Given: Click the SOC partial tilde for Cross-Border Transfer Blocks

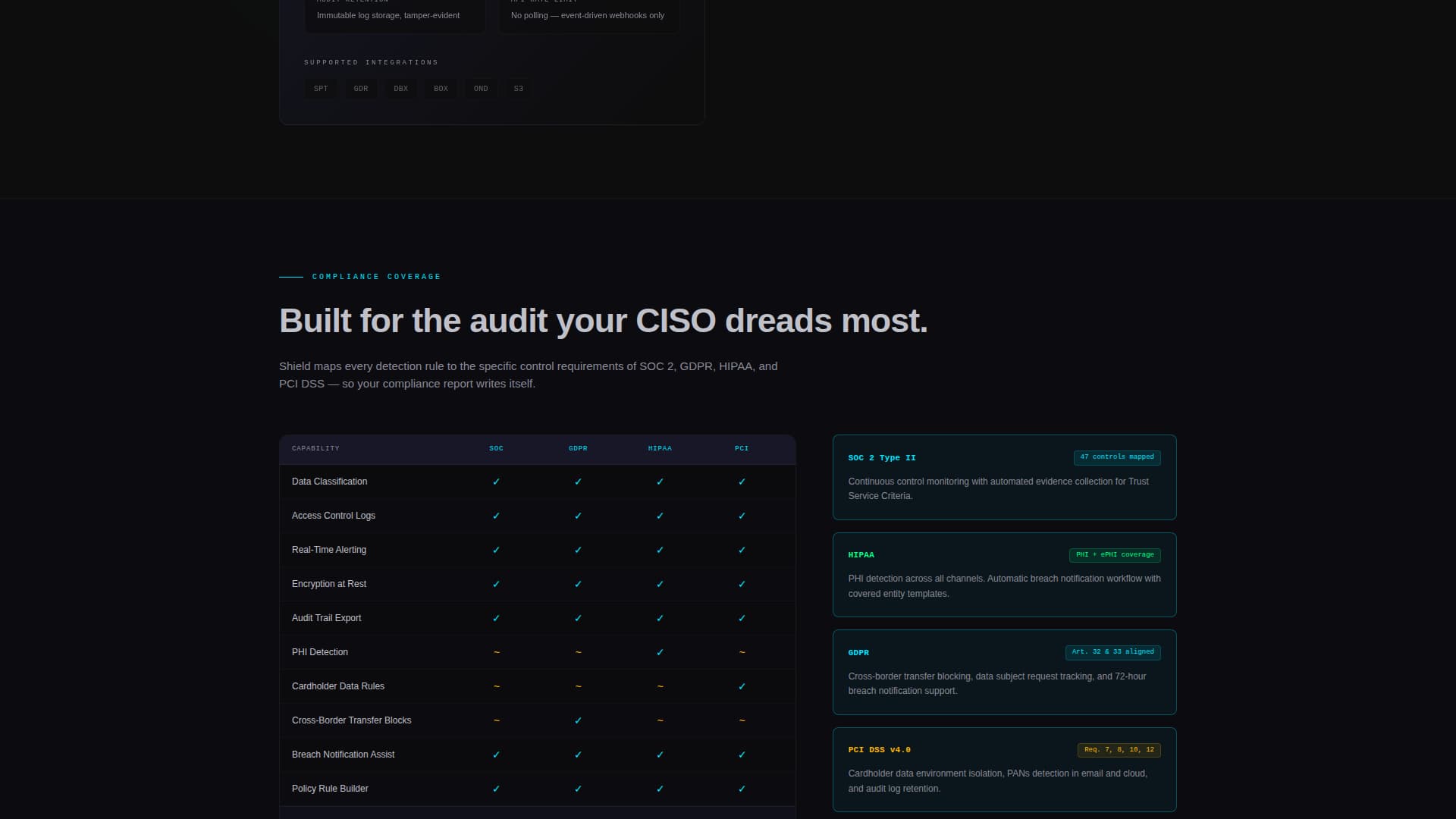Looking at the screenshot, I should tap(496, 720).
